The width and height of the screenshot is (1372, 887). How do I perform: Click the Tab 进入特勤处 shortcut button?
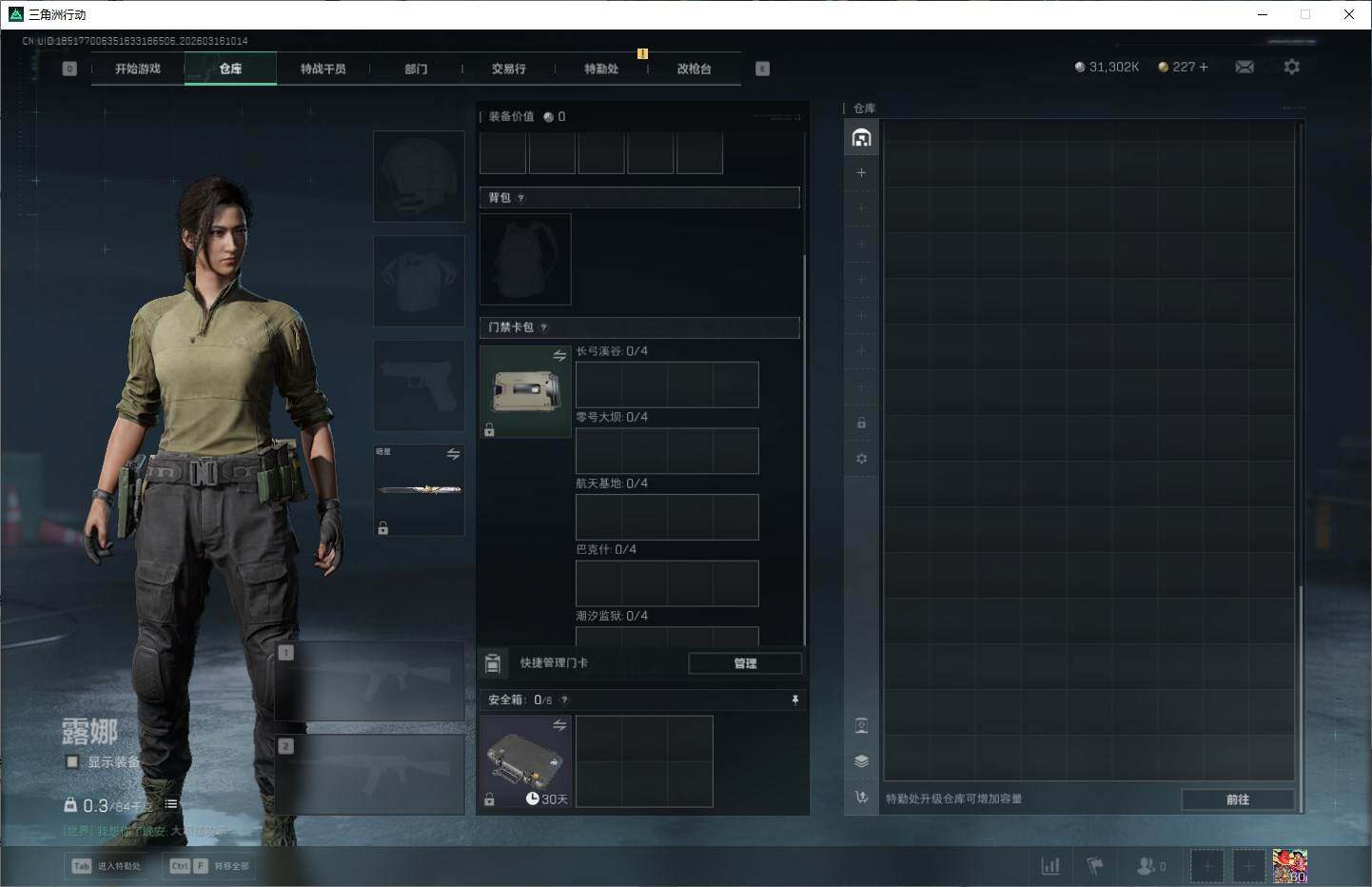[107, 866]
